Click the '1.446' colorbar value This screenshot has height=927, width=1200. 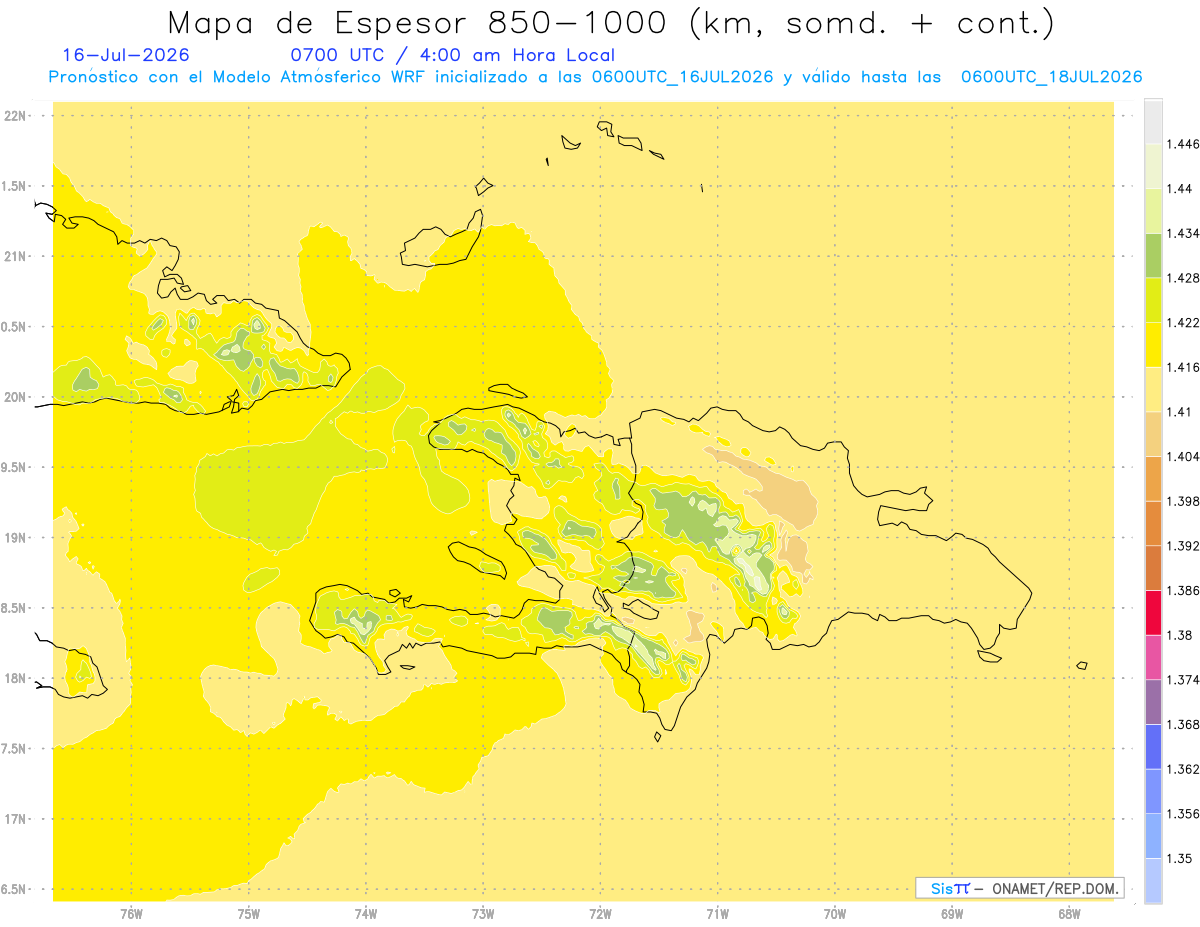click(1181, 144)
